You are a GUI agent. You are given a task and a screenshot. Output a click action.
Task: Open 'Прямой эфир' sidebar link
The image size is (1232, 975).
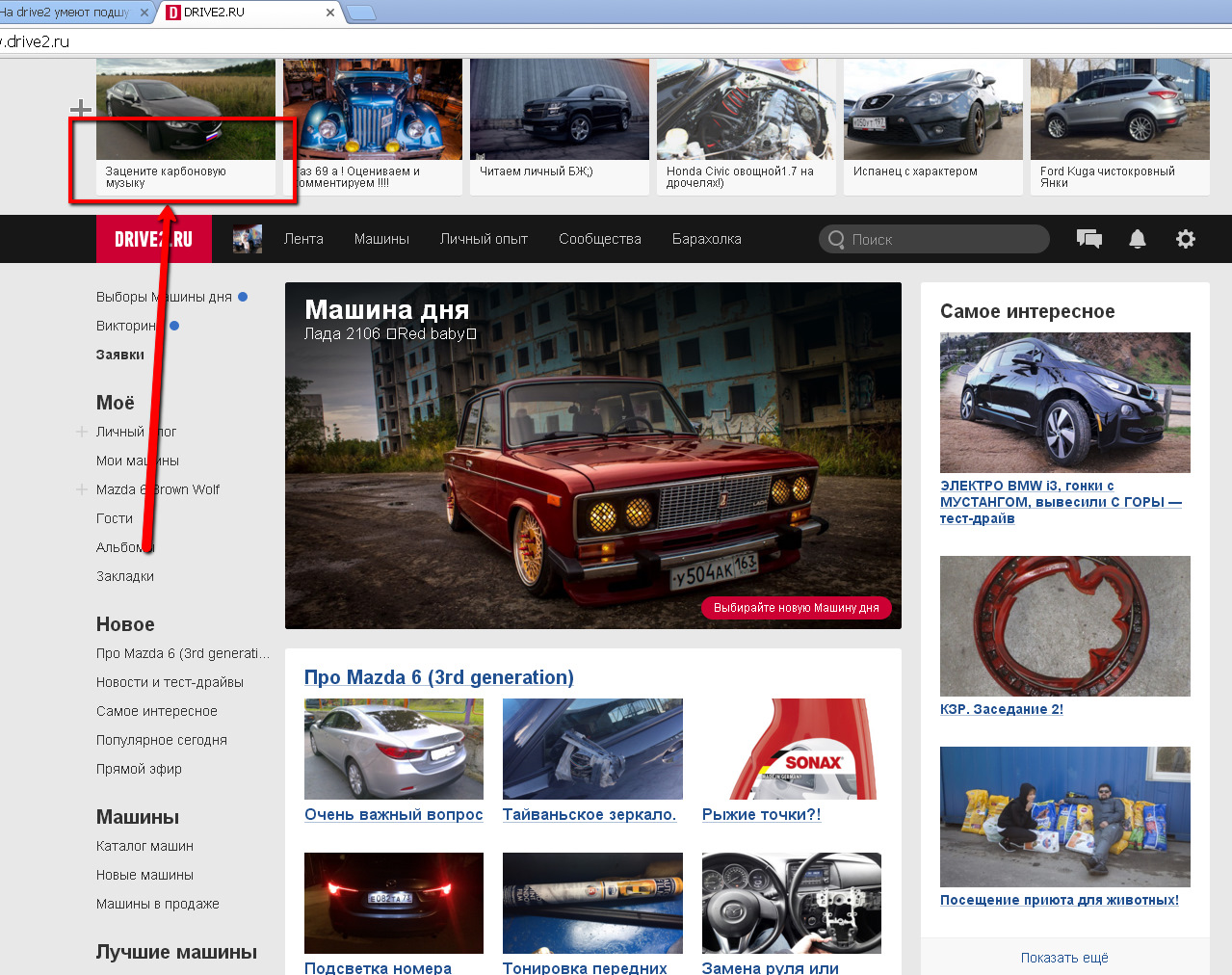tap(139, 769)
